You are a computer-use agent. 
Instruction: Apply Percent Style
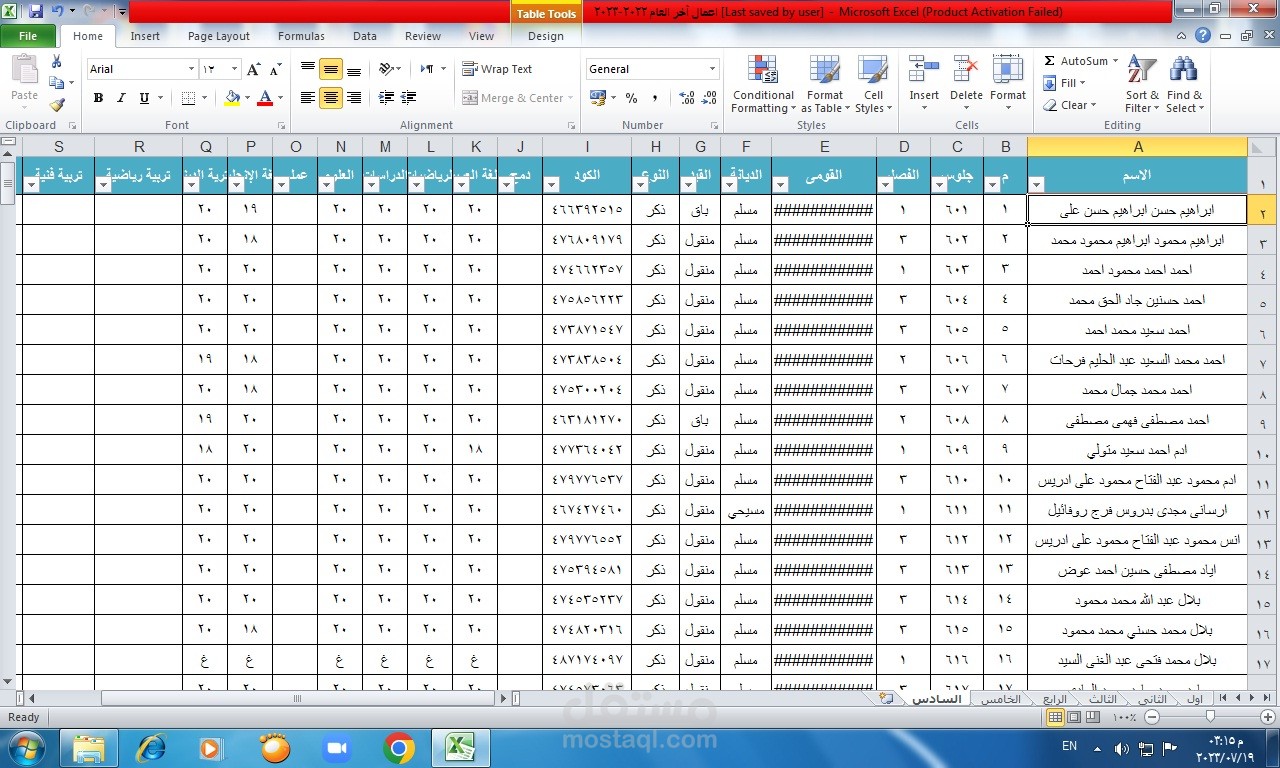[x=631, y=98]
